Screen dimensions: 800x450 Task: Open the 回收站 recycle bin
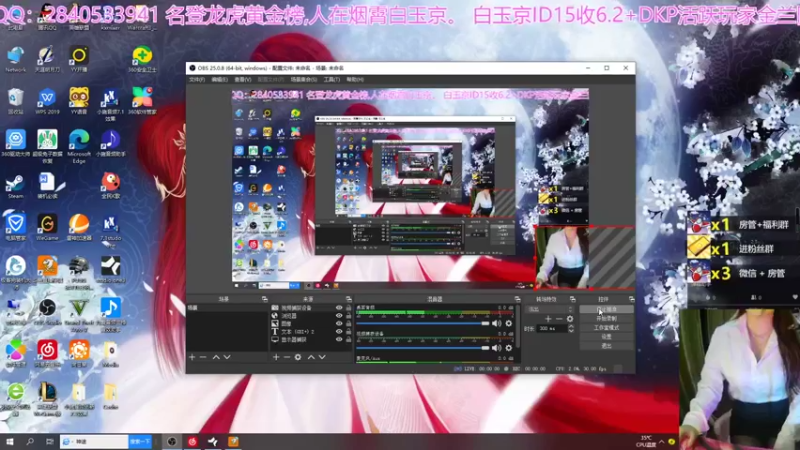click(15, 101)
